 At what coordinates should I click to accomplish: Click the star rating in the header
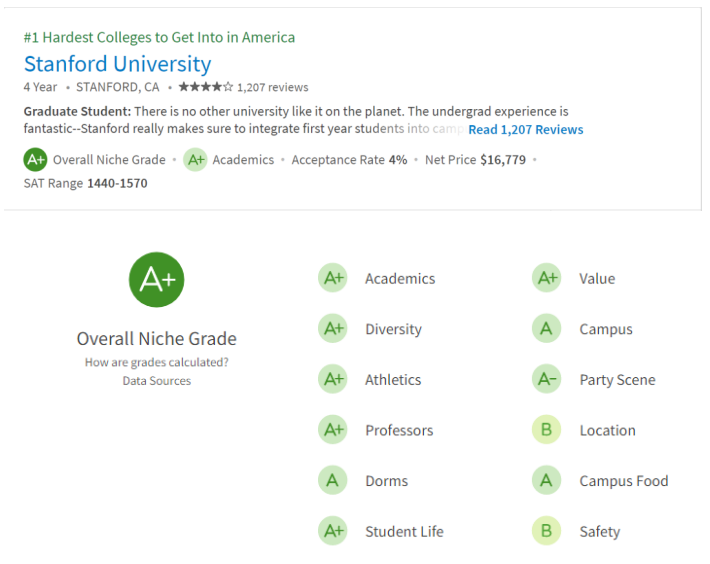[205, 87]
